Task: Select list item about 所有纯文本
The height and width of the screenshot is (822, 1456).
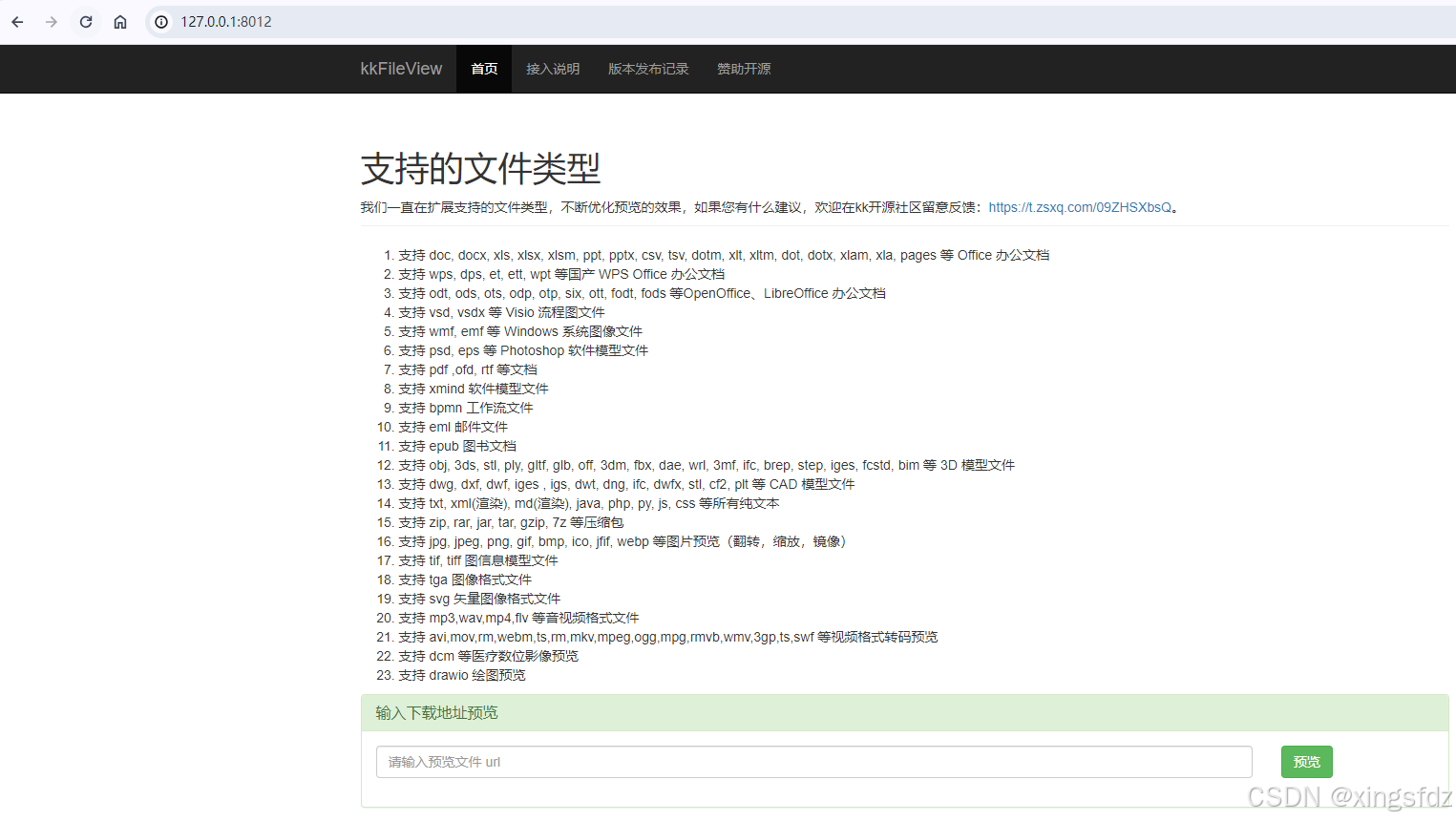Action: 588,503
